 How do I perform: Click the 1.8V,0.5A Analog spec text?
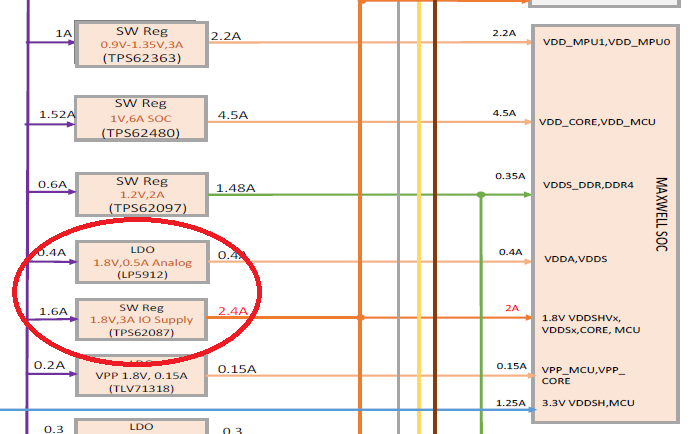[x=143, y=263]
